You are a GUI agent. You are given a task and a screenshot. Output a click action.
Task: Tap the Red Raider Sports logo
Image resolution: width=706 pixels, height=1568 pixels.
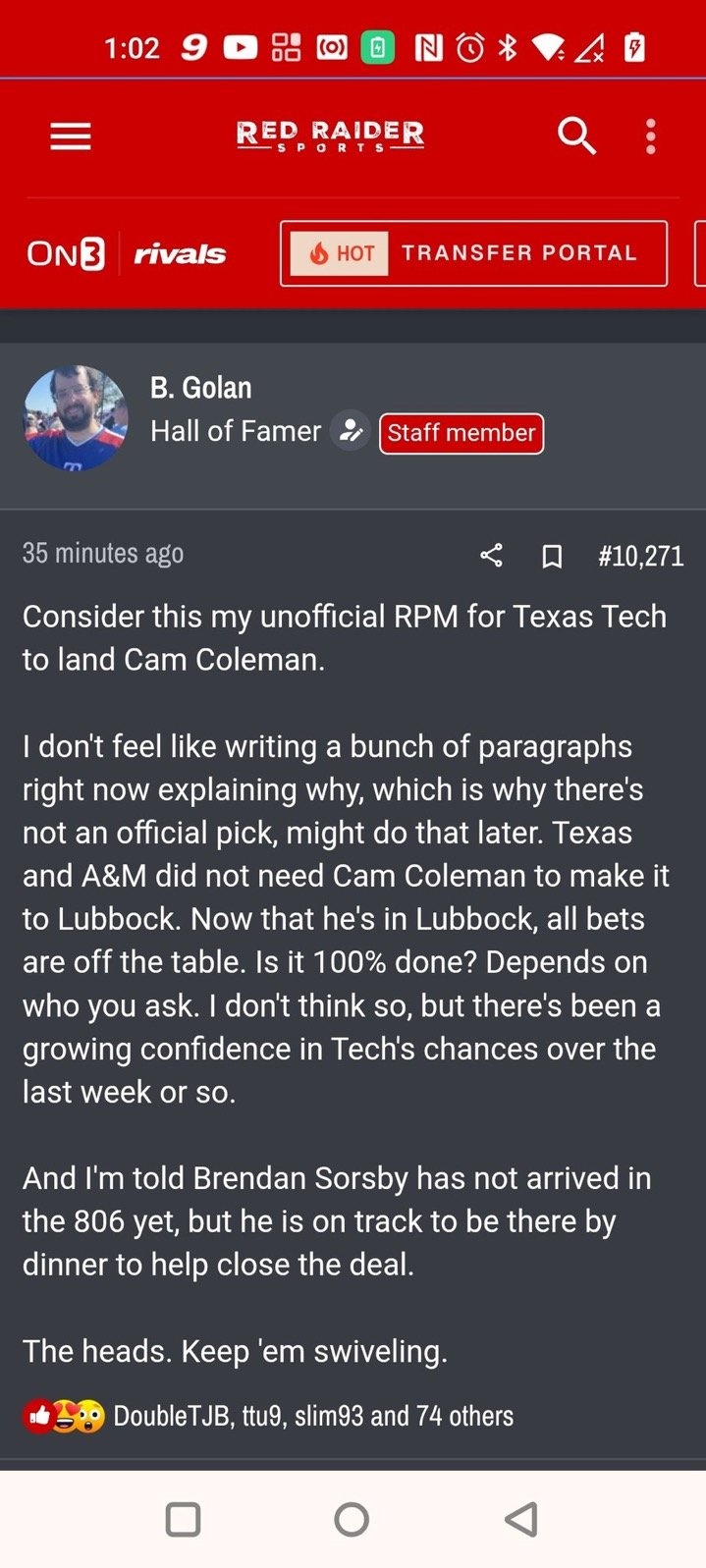pyautogui.click(x=330, y=135)
